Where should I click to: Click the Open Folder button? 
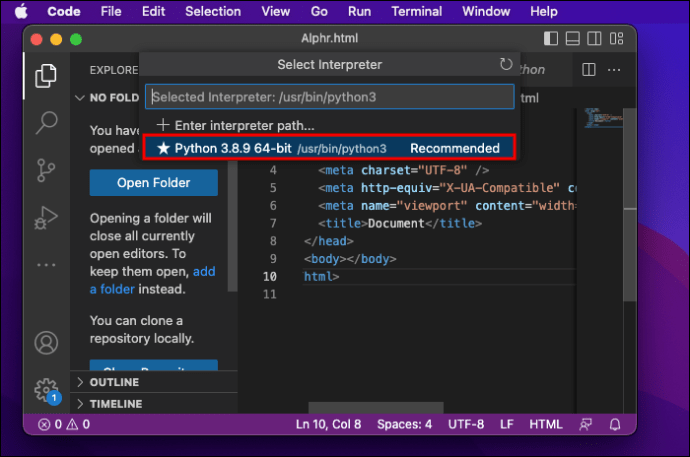pos(154,183)
